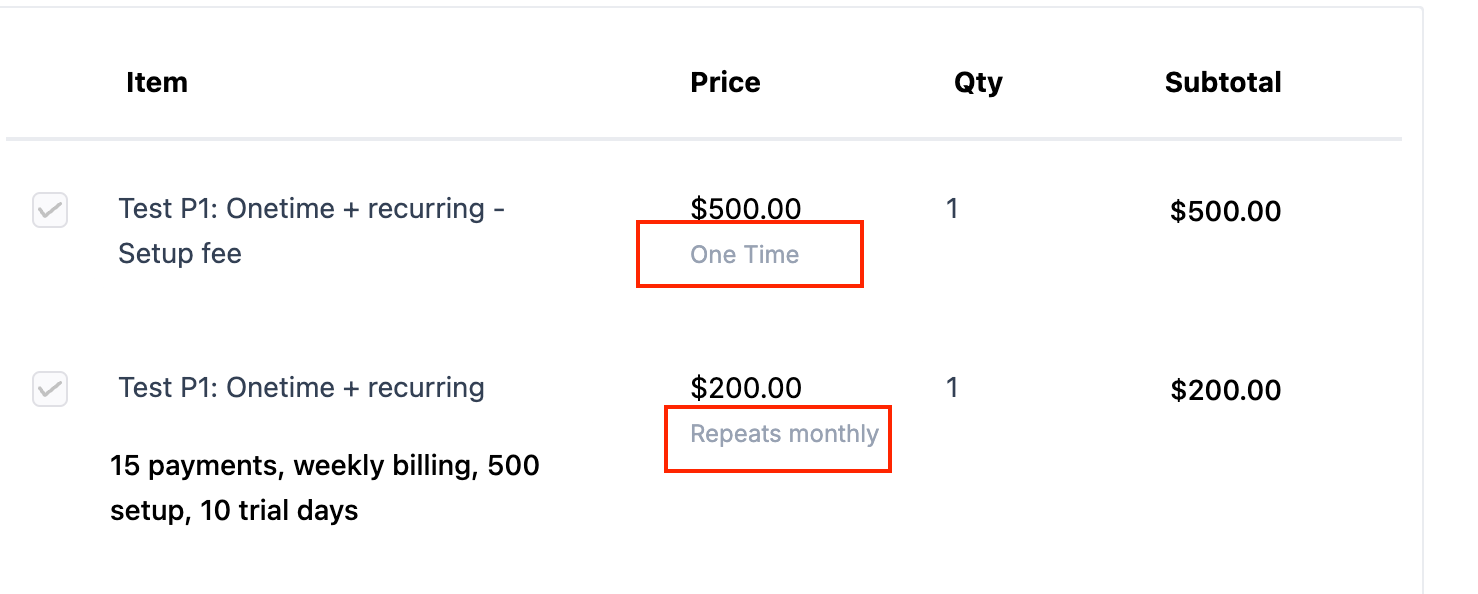Click the Repeats monthly label
Screen dimensions: 1478x594
[x=784, y=434]
